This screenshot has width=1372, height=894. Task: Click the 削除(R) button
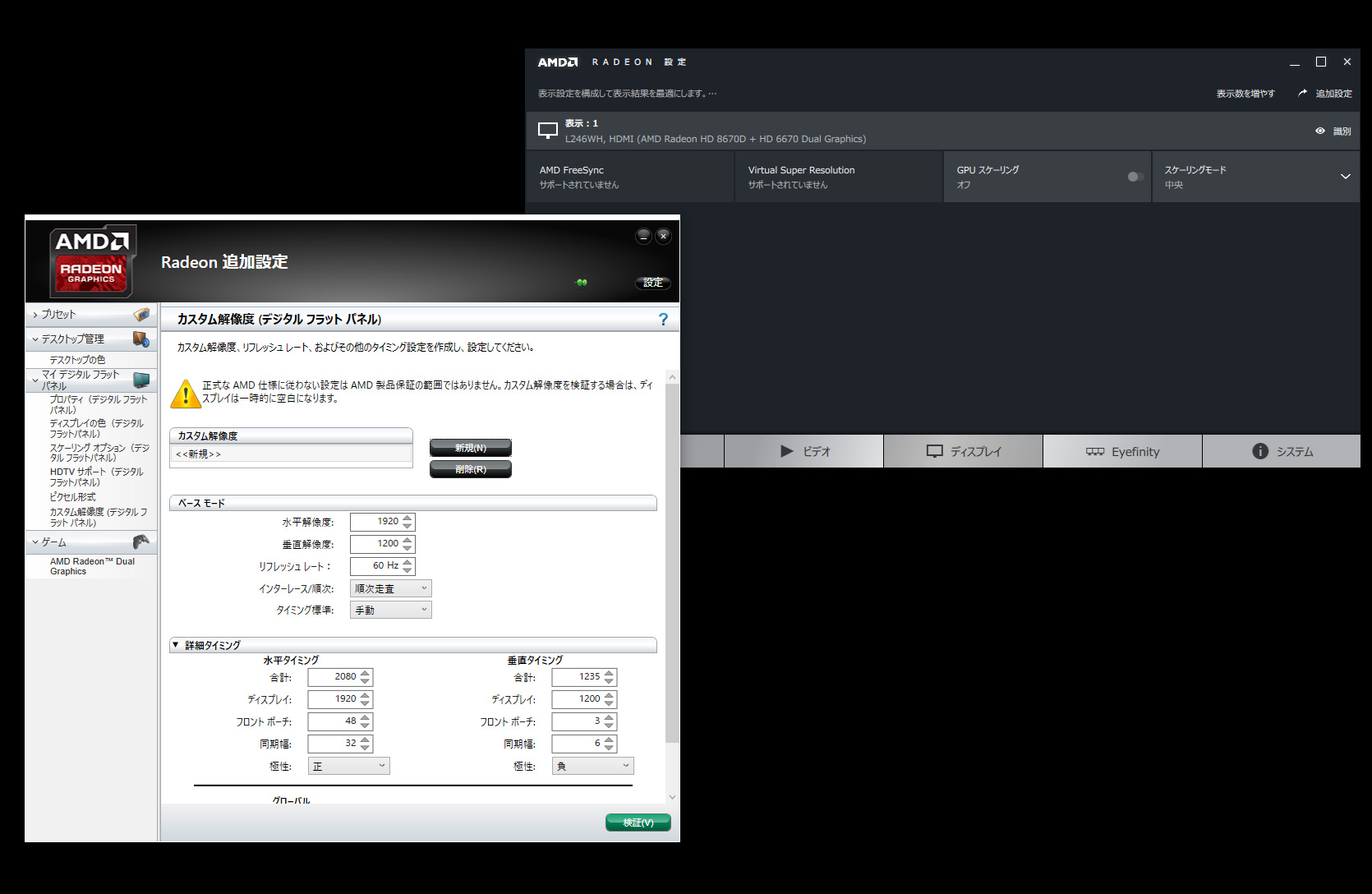tap(471, 469)
